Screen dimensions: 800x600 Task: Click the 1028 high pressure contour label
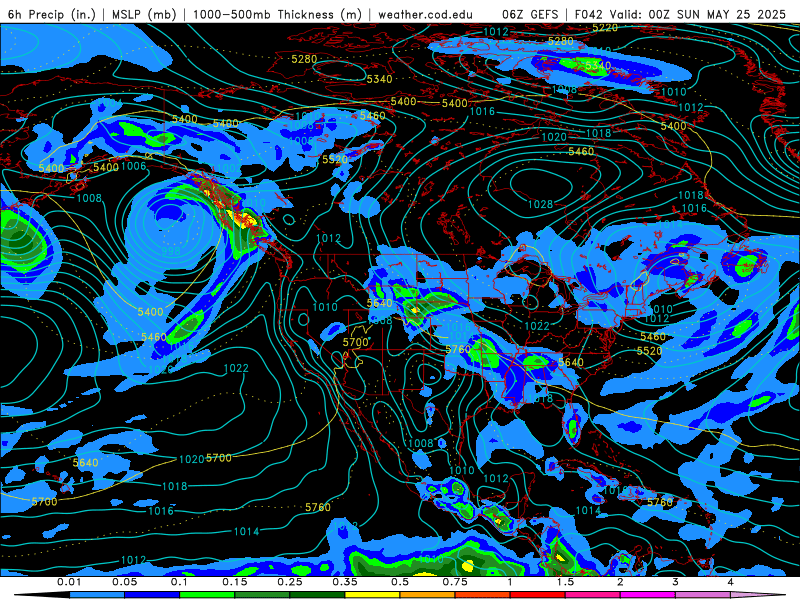coord(540,205)
